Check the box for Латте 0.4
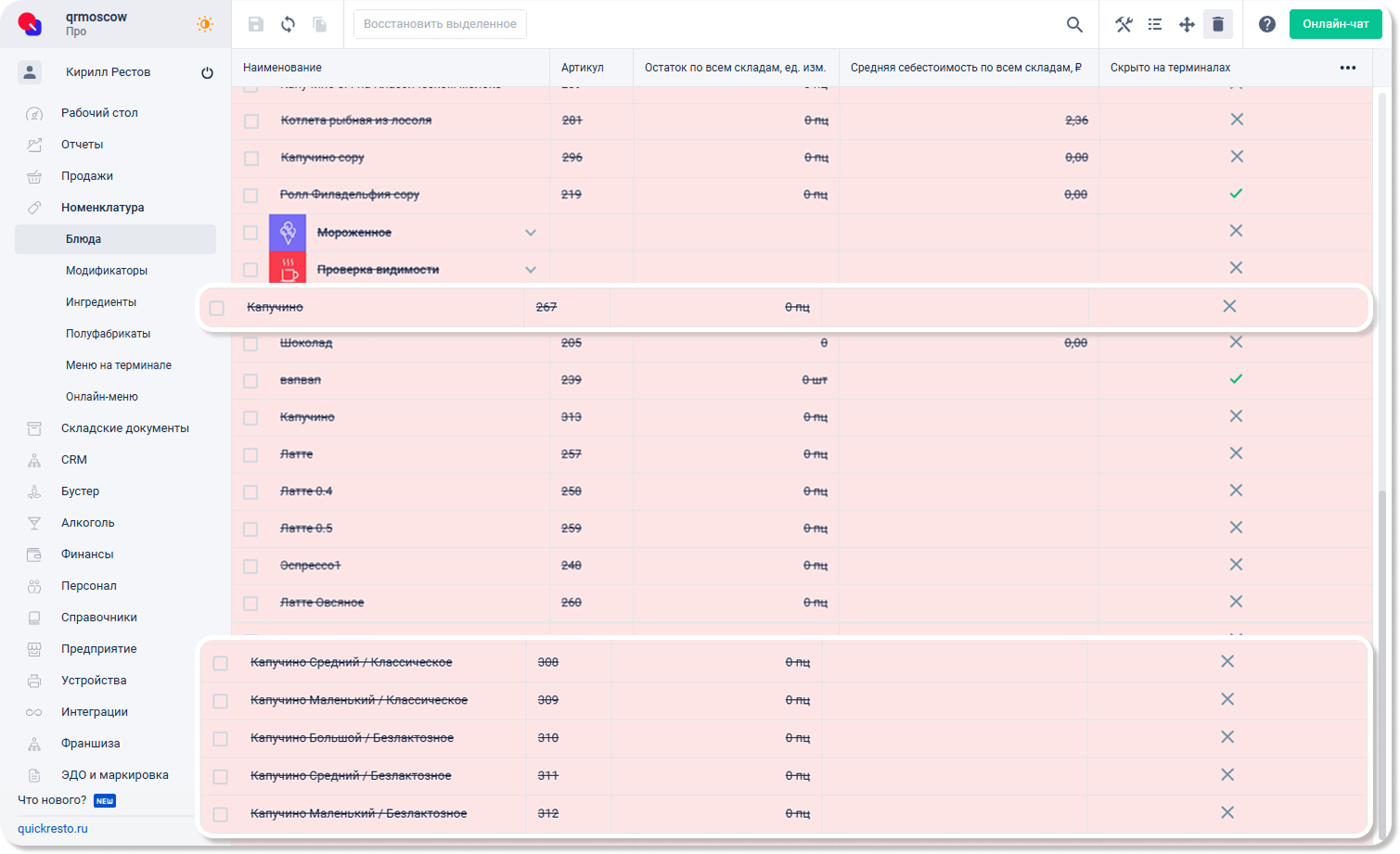1400x854 pixels. [250, 492]
